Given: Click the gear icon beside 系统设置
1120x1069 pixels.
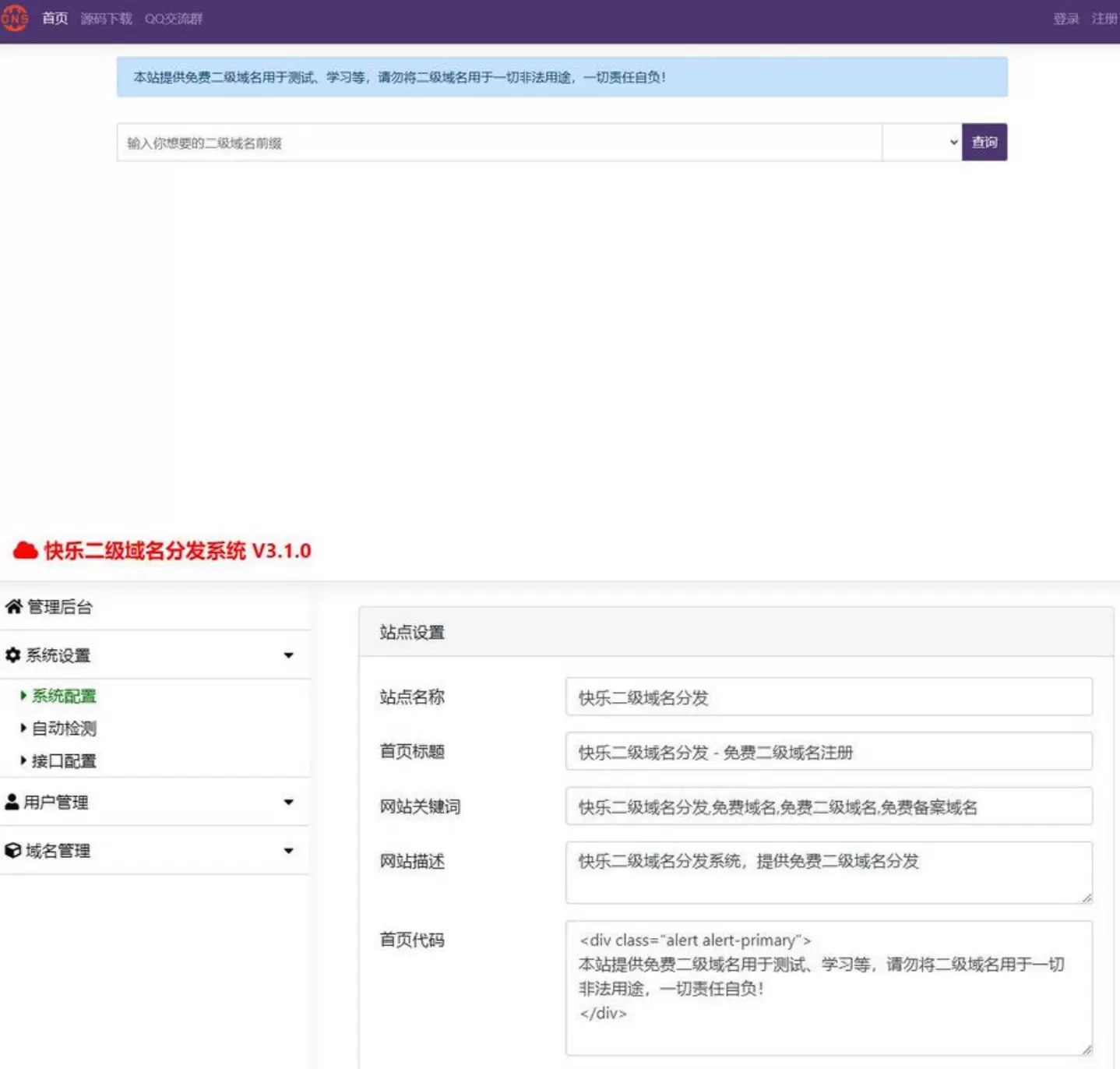Looking at the screenshot, I should tap(12, 655).
